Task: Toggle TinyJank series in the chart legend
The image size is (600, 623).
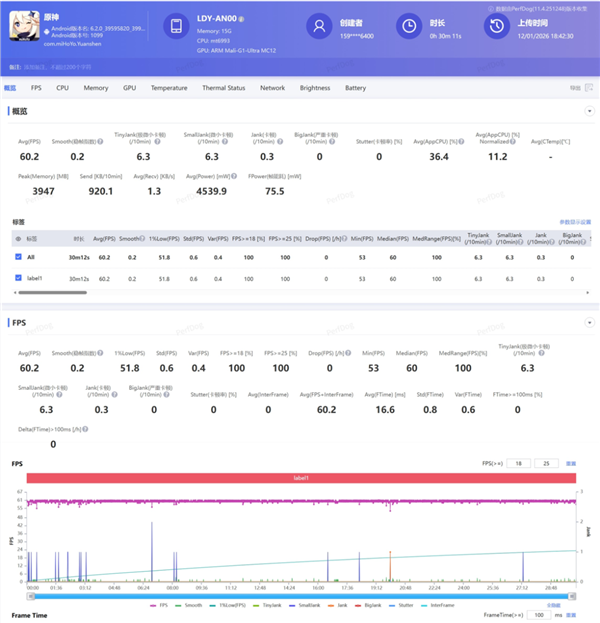Action: click(x=267, y=605)
